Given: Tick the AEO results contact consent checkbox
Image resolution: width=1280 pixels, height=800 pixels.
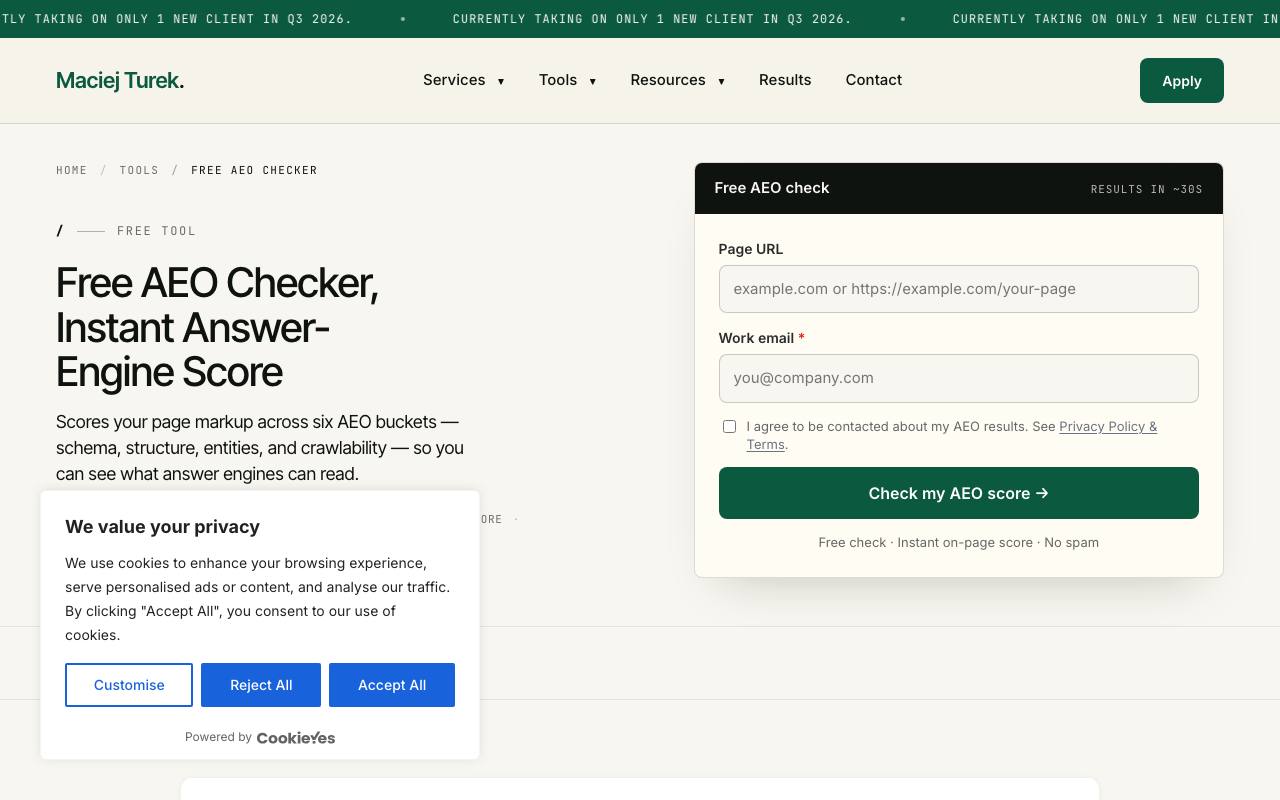Looking at the screenshot, I should point(729,426).
